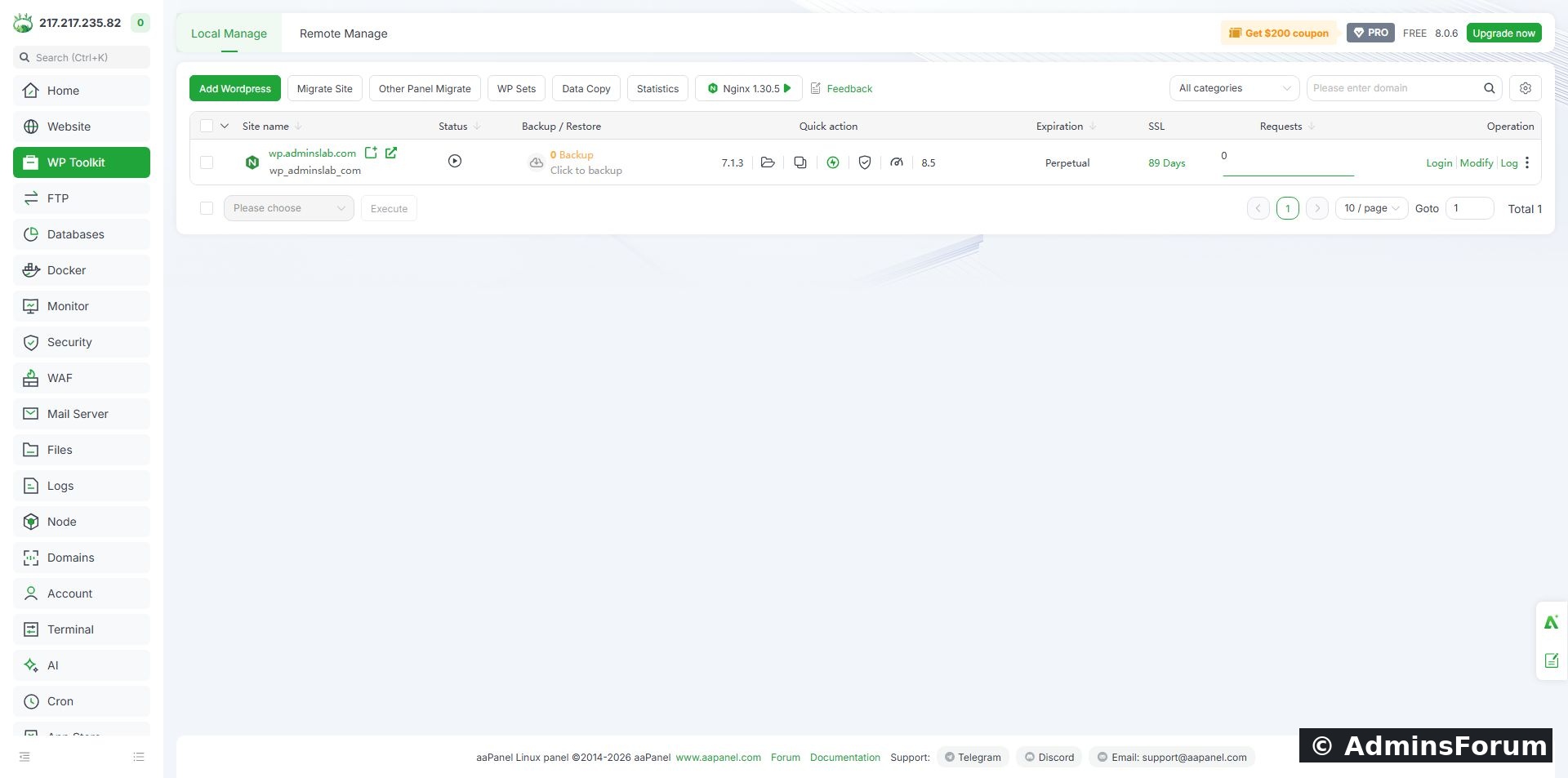Open the All categories dropdown

coord(1234,88)
